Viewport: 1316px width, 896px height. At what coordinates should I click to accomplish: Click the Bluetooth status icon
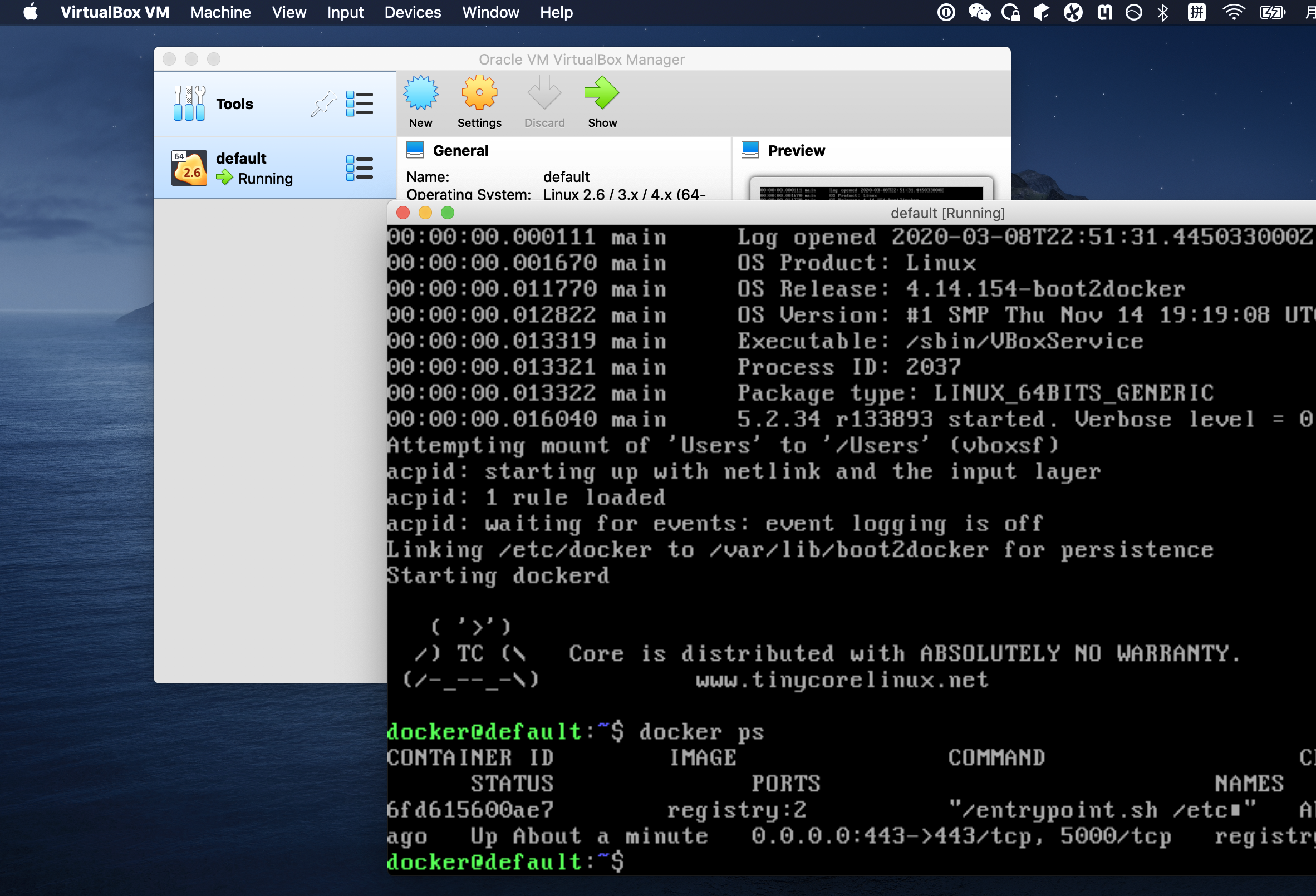click(x=1162, y=12)
